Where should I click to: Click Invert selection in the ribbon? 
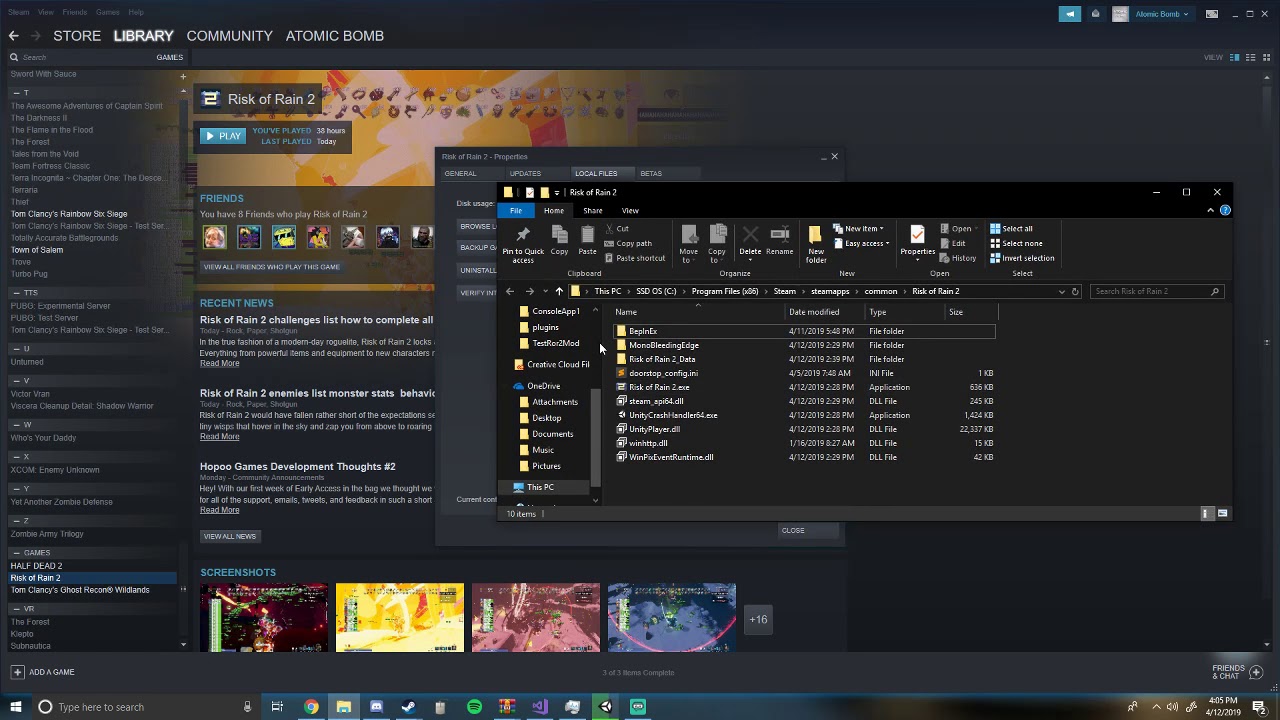(x=1021, y=258)
